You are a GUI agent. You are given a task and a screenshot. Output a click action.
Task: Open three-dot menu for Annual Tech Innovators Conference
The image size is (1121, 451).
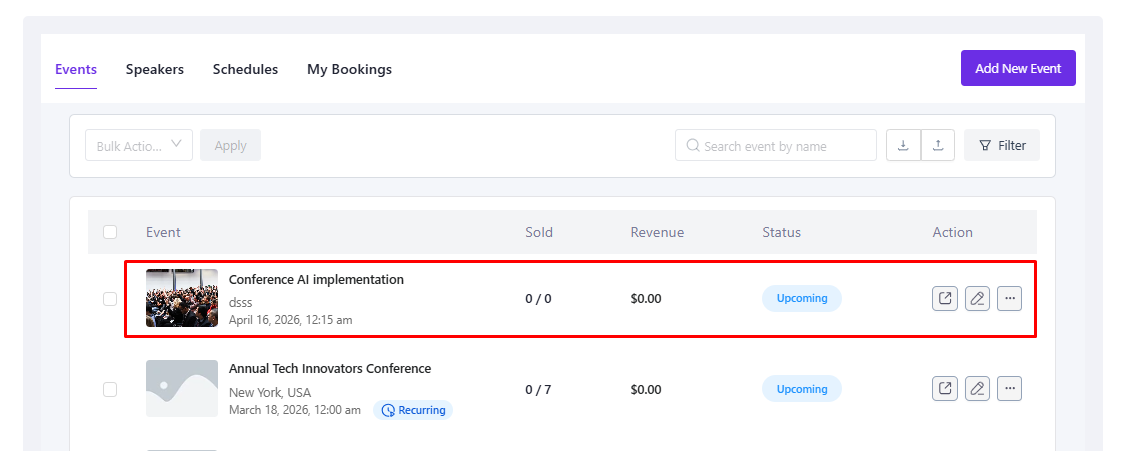tap(1009, 388)
